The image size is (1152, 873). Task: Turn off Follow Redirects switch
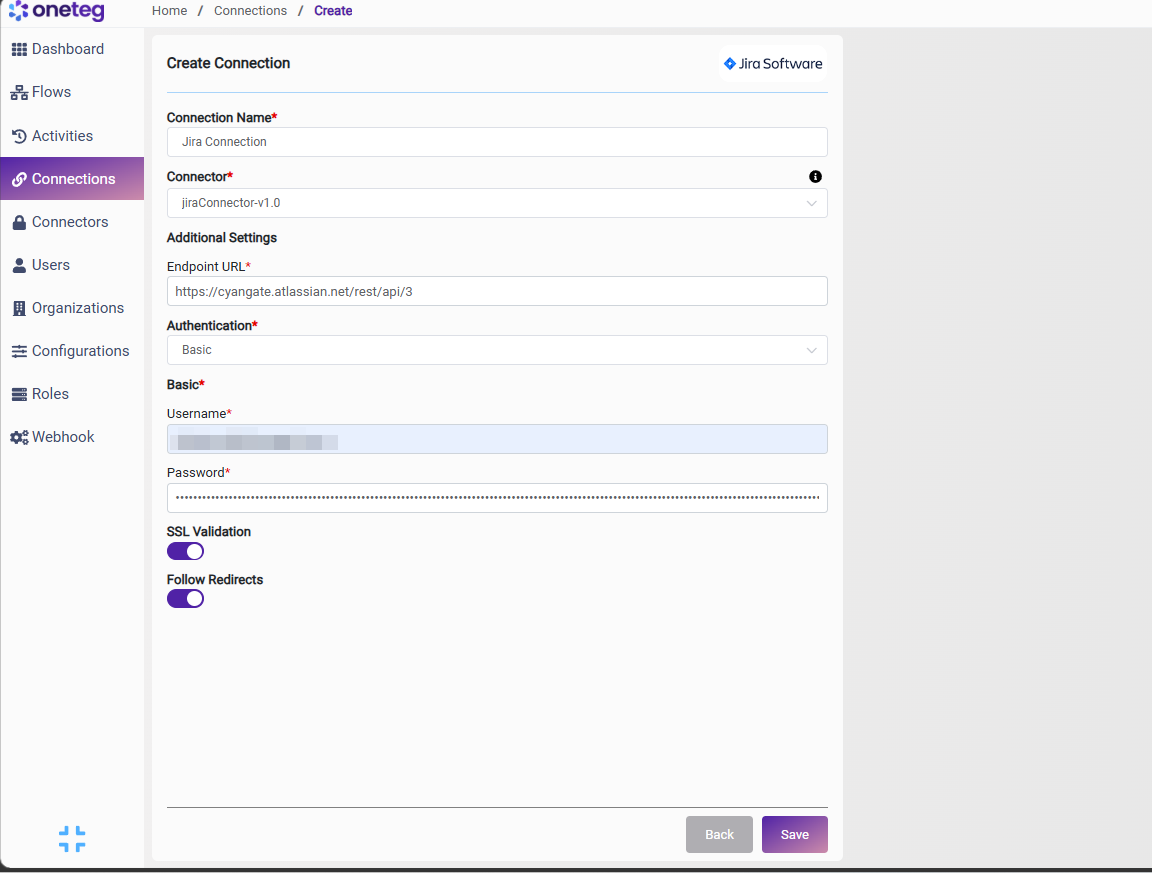185,599
